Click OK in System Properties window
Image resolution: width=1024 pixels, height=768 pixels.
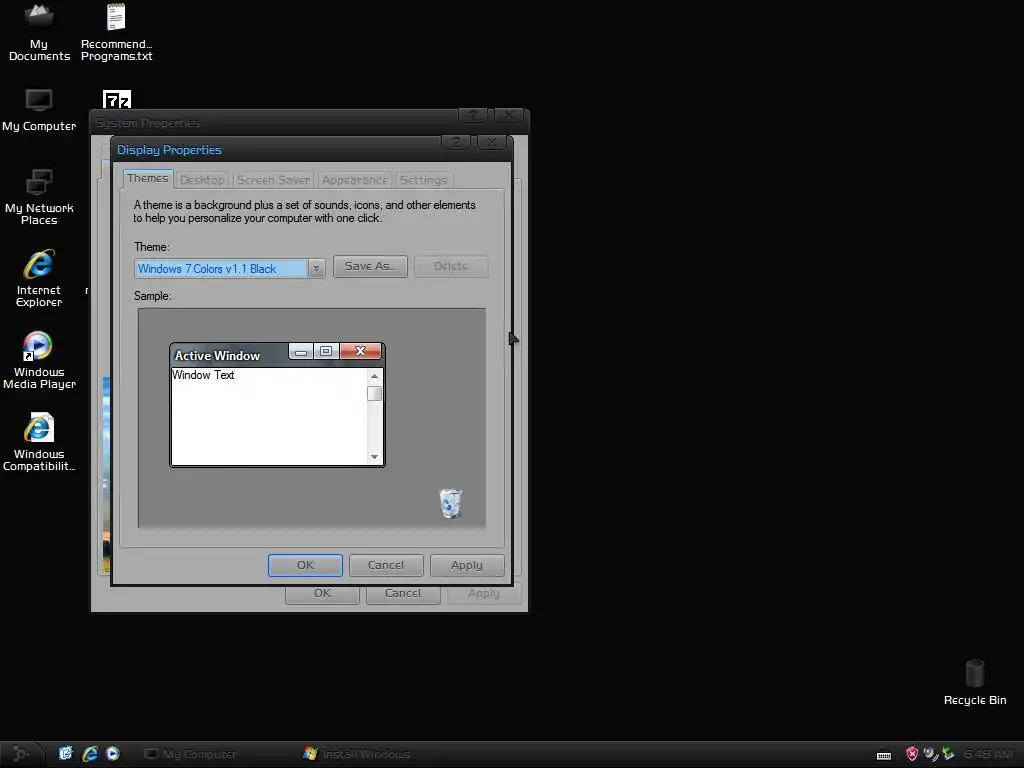point(323,594)
